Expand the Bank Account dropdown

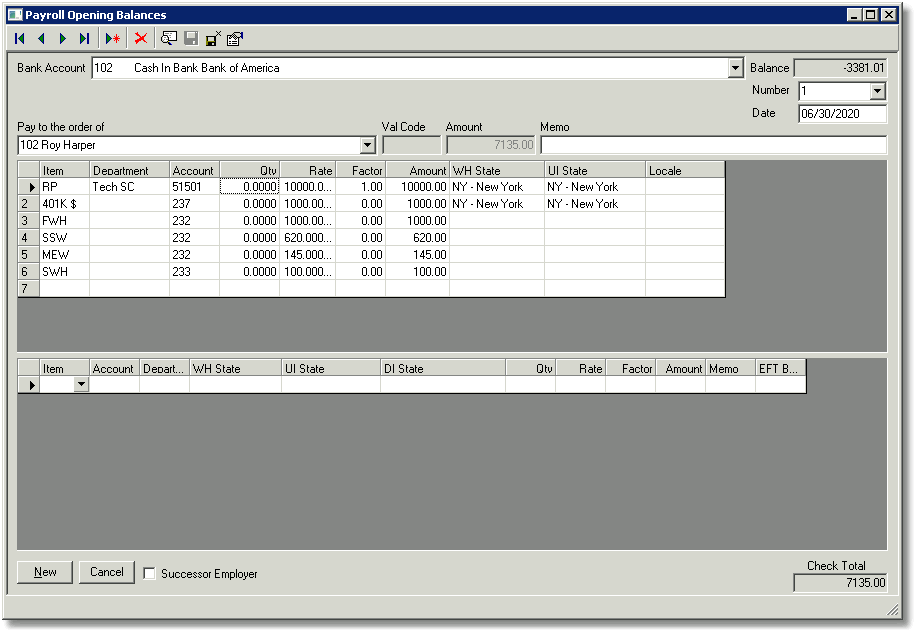pos(735,68)
